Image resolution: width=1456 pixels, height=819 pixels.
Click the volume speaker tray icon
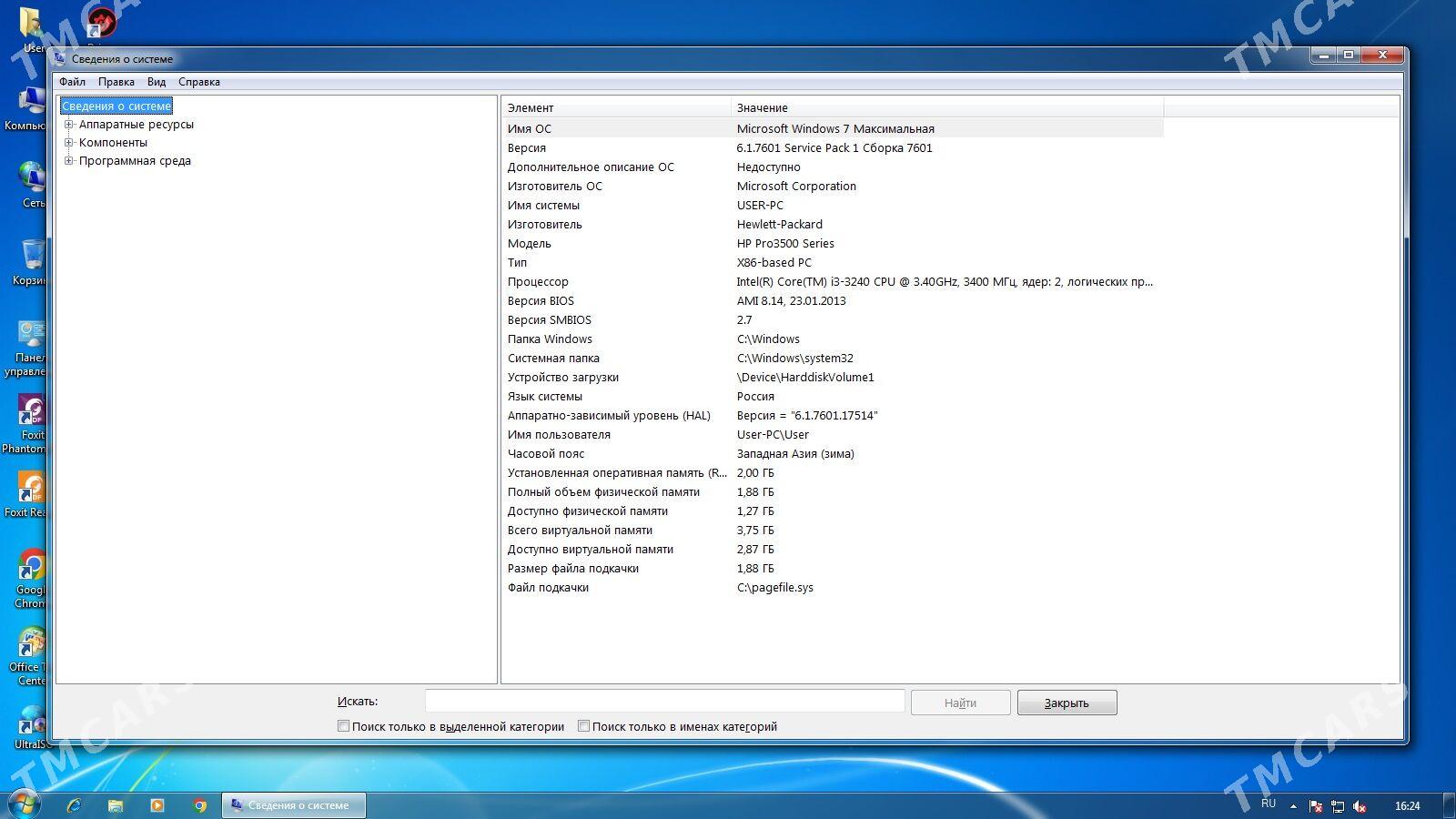tap(1360, 805)
